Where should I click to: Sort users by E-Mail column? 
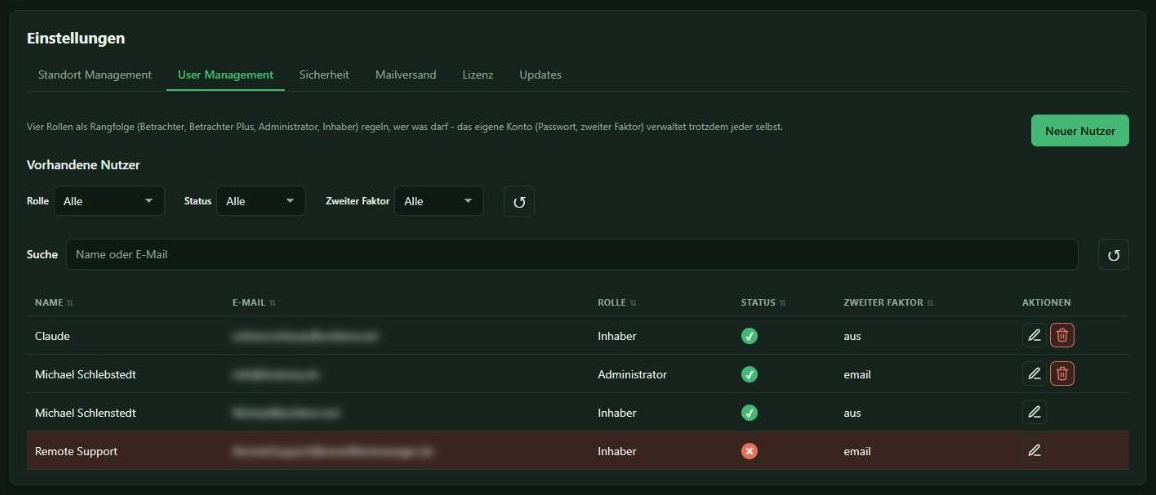coord(254,302)
